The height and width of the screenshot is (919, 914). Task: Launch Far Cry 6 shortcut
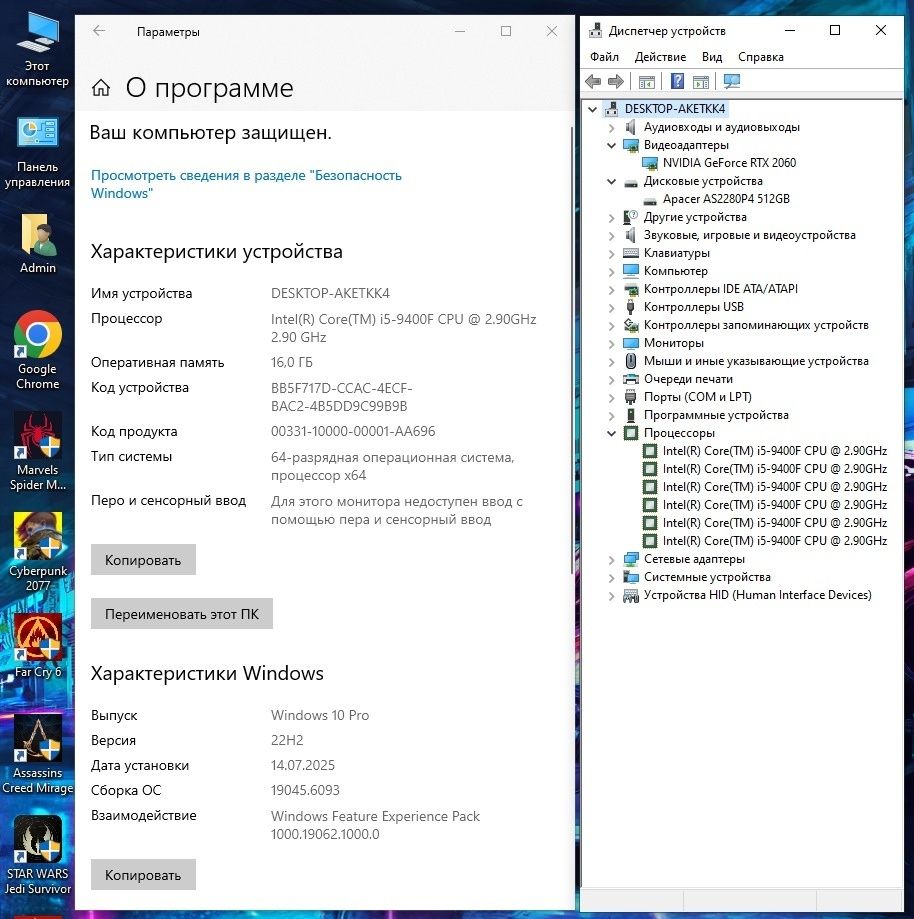[38, 646]
